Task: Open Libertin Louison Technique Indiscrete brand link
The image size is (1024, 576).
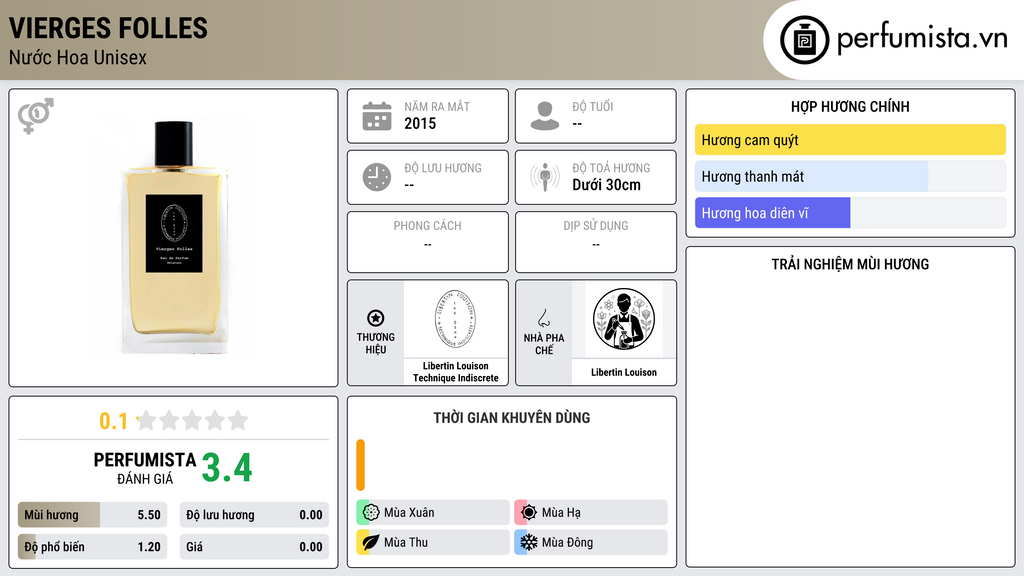Action: 455,372
